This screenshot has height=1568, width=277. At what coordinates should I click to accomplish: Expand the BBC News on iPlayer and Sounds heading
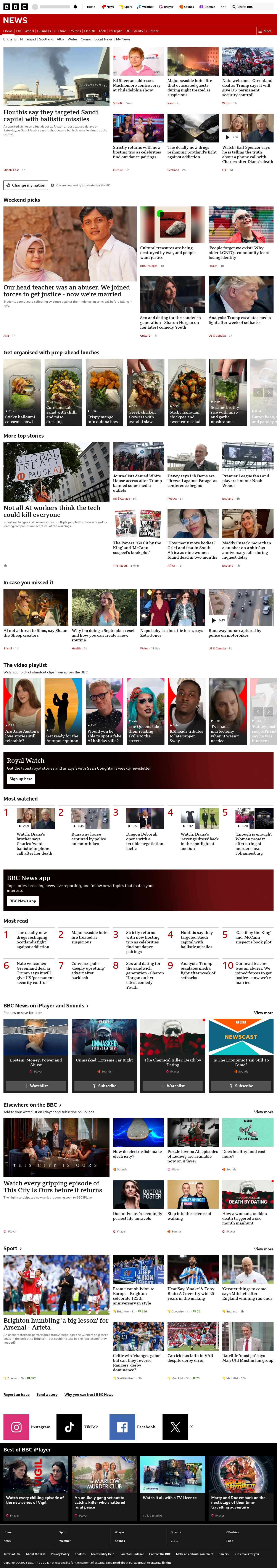pyautogui.click(x=46, y=1005)
